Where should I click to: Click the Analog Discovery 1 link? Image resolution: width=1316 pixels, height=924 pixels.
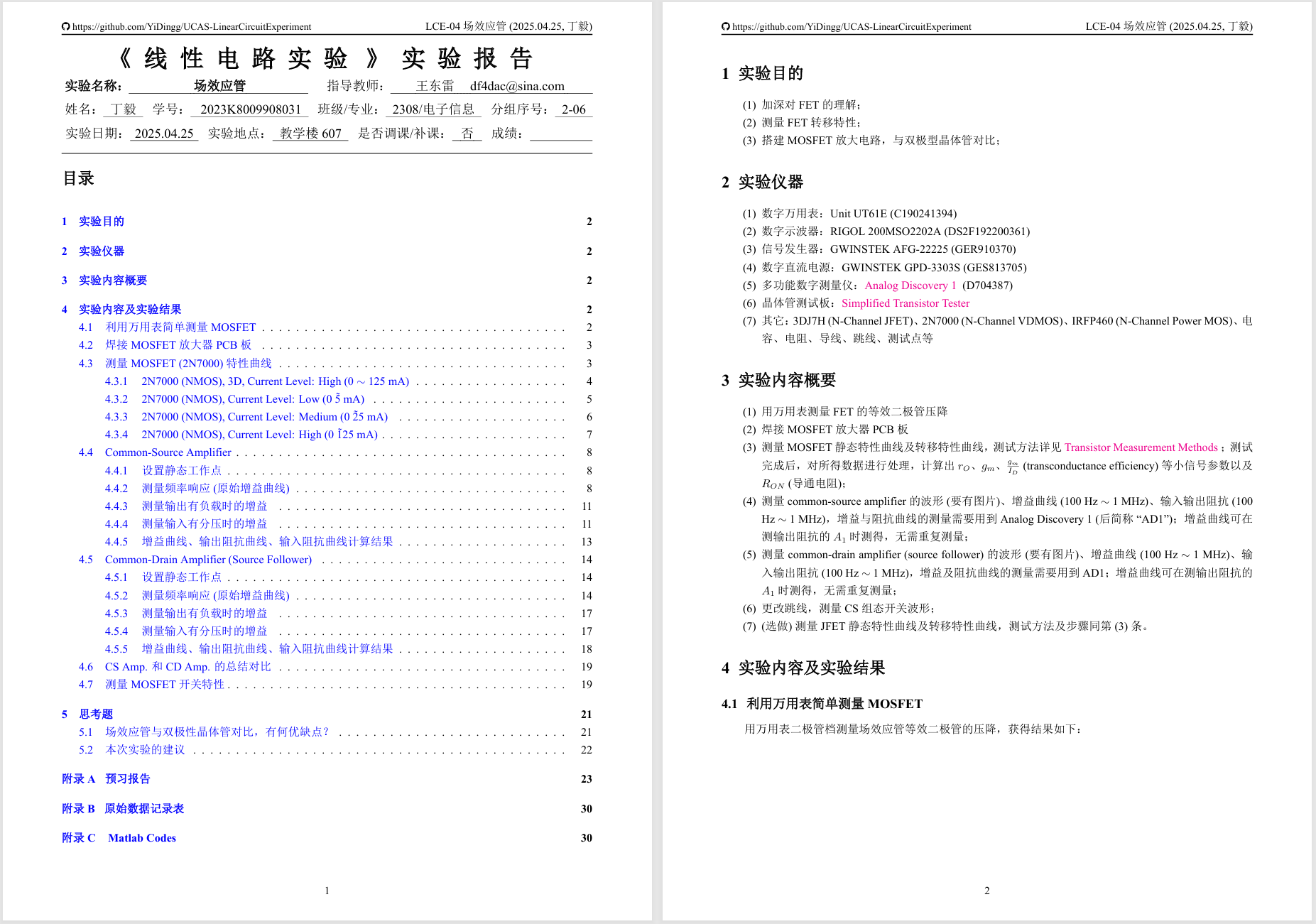[x=910, y=286]
